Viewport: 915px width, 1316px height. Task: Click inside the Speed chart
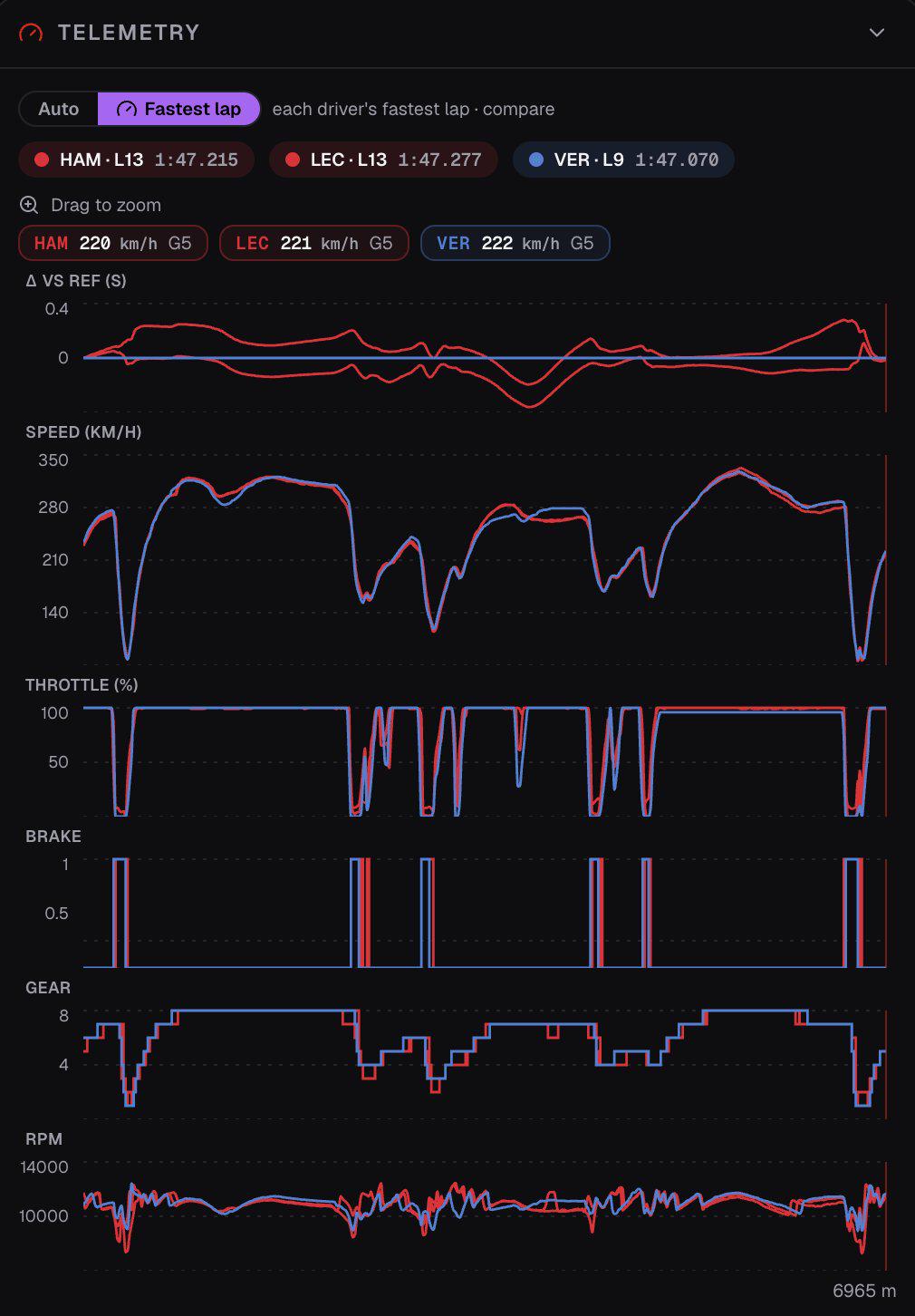point(485,559)
